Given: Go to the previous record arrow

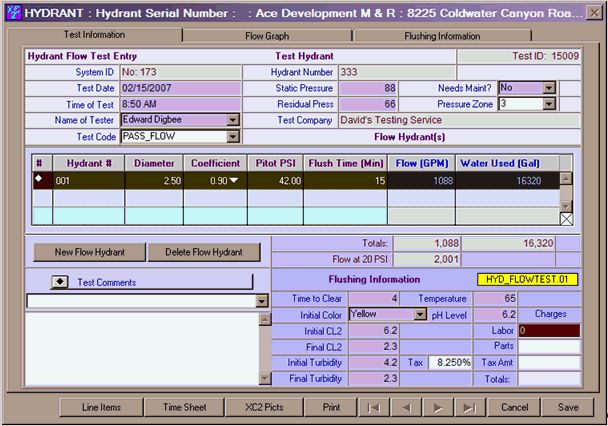Looking at the screenshot, I should [405, 408].
